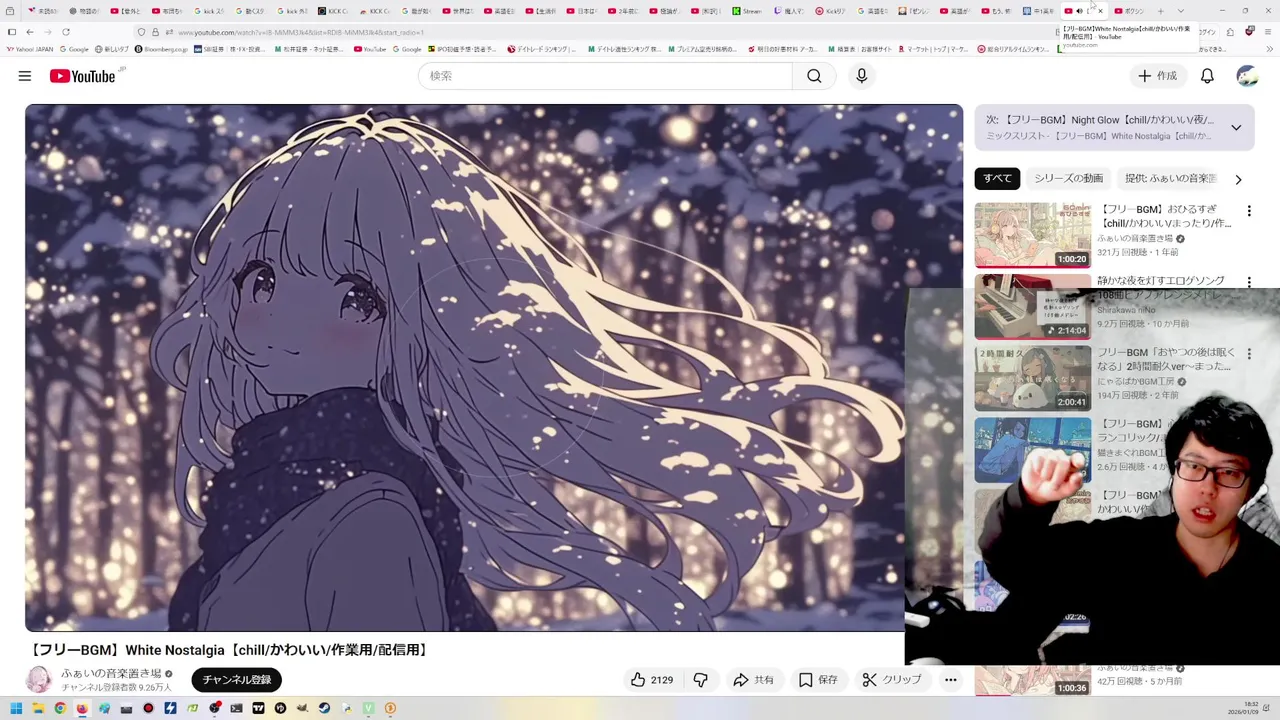1280x720 pixels.
Task: Open the 【フリーBGM】おひるすぎ video title
Action: (x=1165, y=216)
